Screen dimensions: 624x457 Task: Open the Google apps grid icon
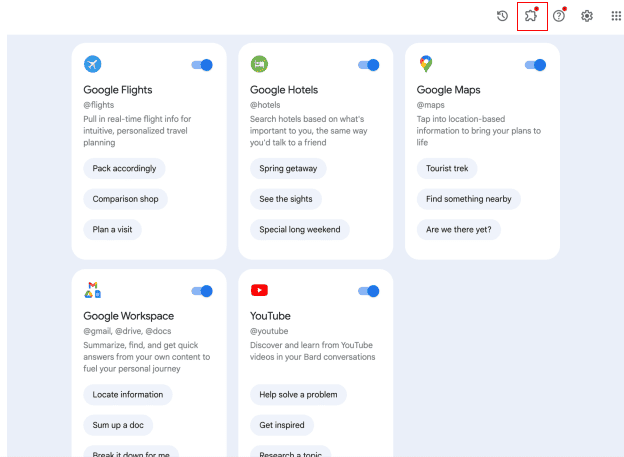click(616, 16)
